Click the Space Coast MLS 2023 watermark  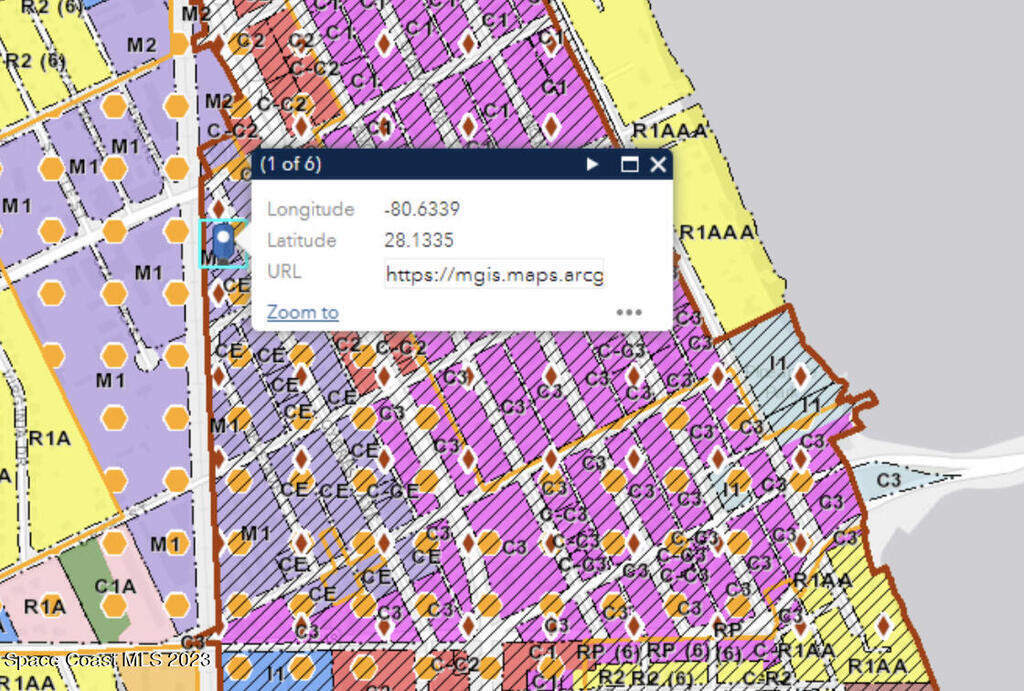pos(106,660)
